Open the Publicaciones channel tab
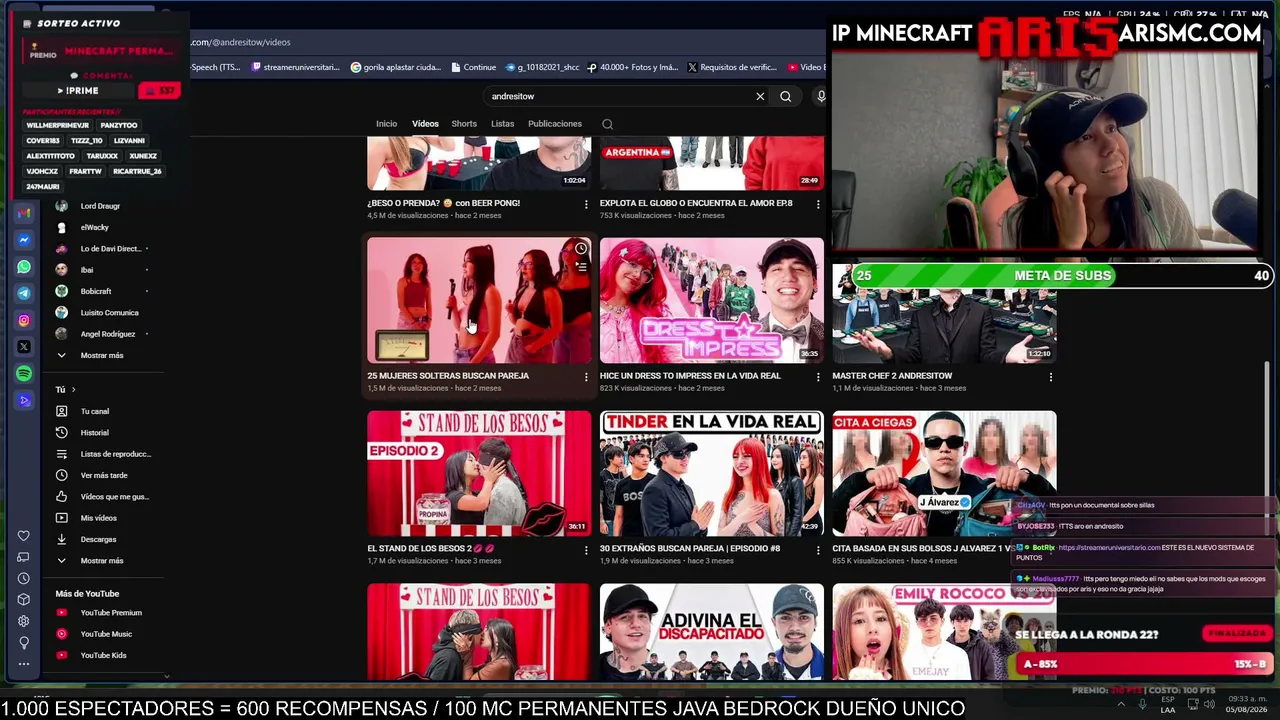 coord(555,124)
